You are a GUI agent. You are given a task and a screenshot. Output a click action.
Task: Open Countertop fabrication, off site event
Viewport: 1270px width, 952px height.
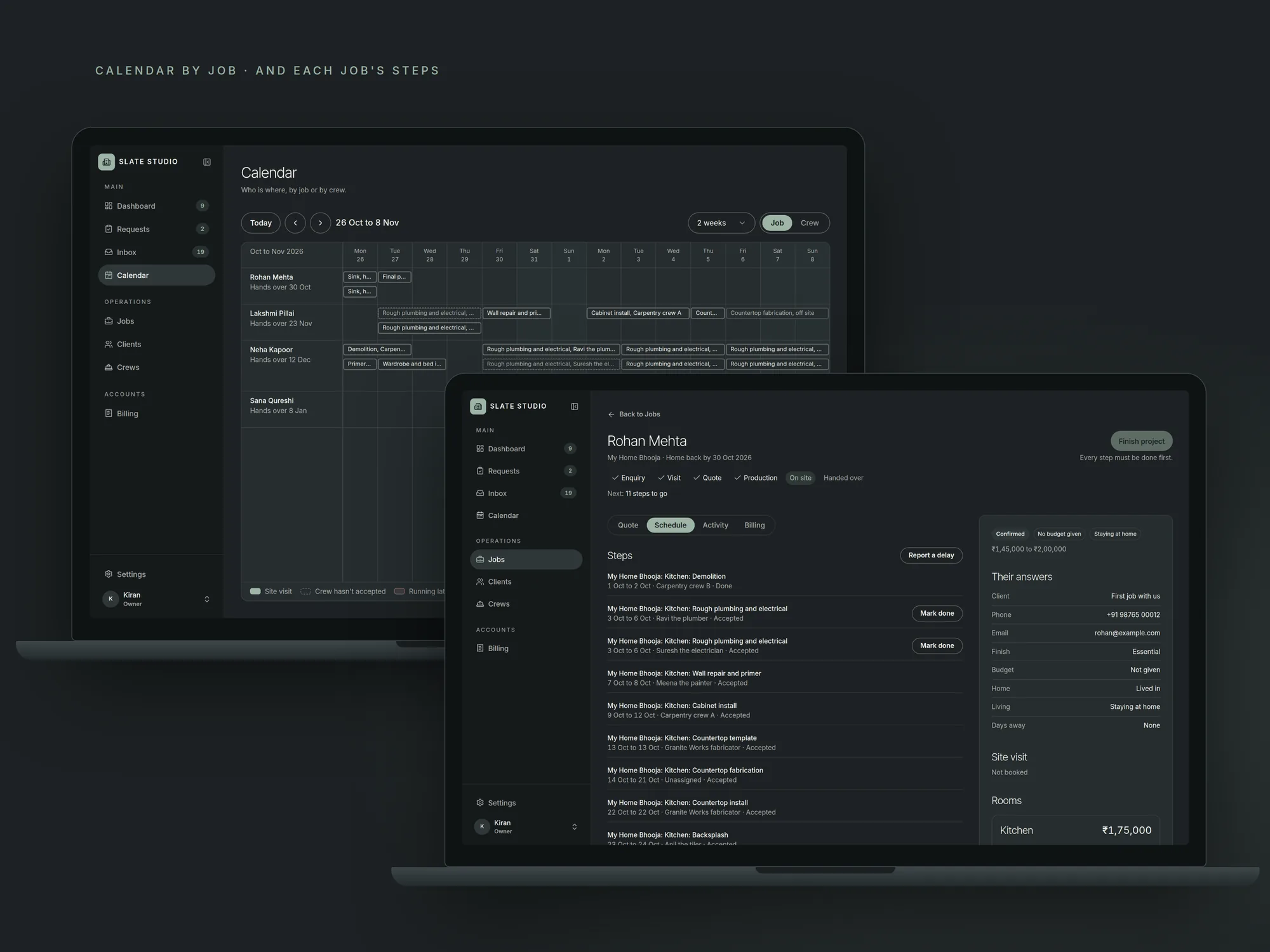(x=777, y=313)
